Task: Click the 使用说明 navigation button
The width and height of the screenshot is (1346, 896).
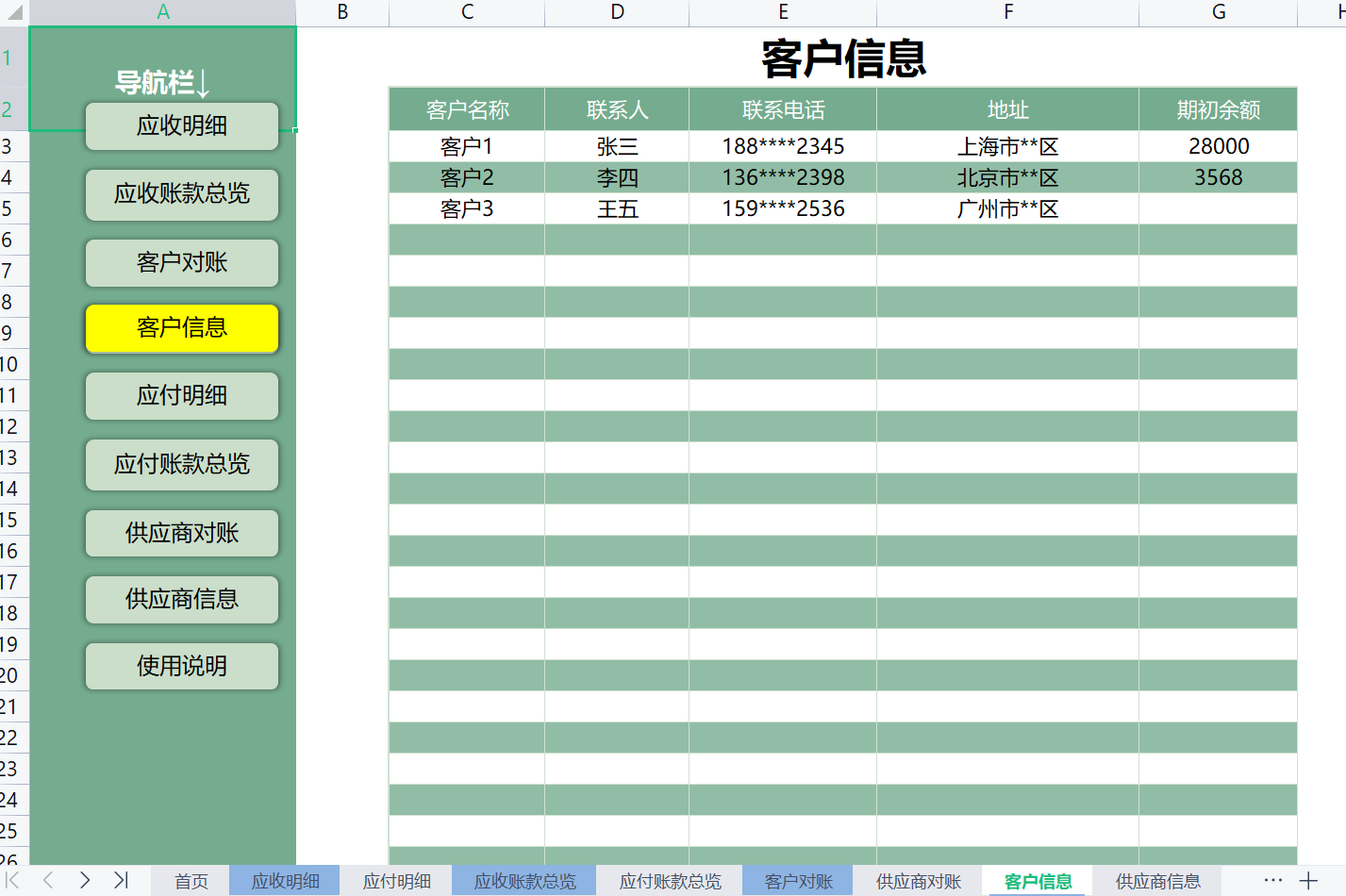Action: point(182,666)
